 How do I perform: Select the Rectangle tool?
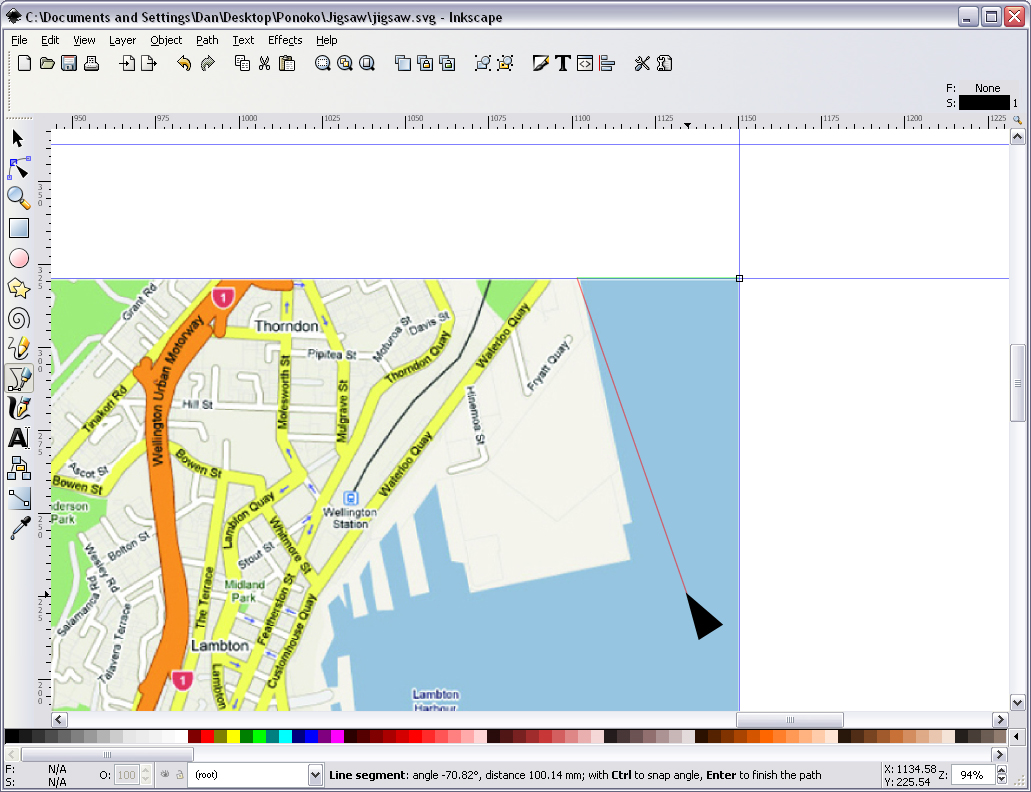pyautogui.click(x=19, y=228)
